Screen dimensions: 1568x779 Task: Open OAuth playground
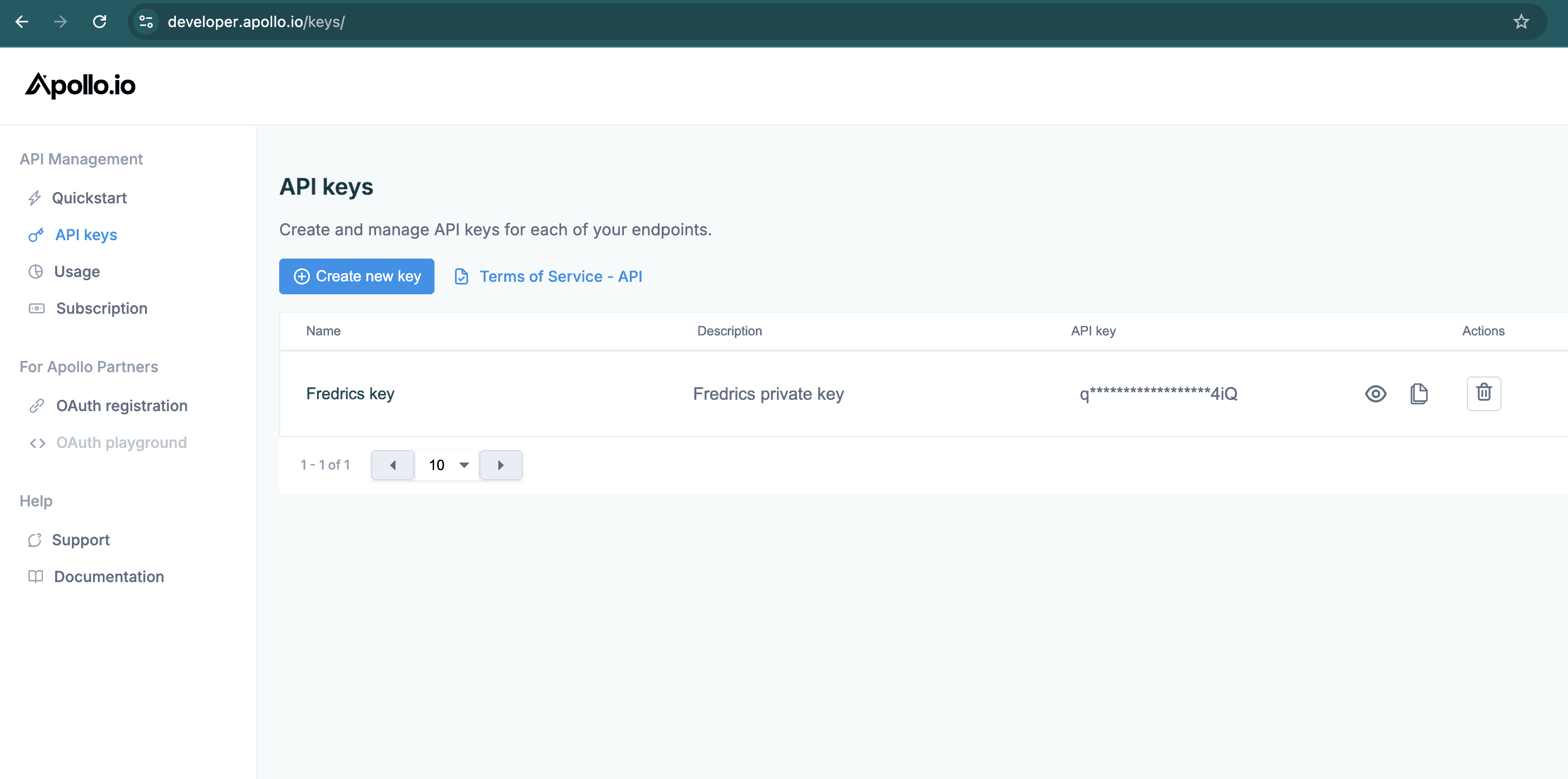point(121,443)
